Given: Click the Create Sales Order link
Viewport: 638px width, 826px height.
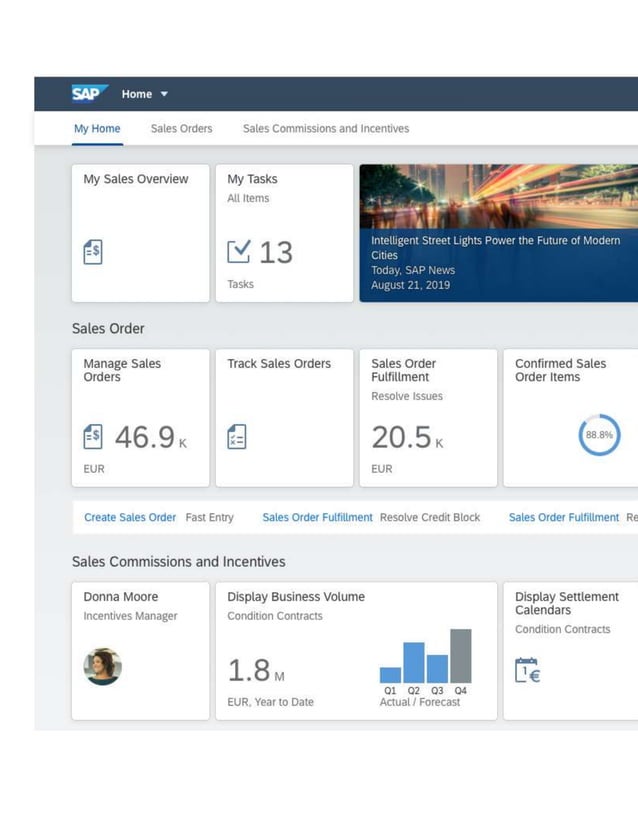Looking at the screenshot, I should click(130, 518).
